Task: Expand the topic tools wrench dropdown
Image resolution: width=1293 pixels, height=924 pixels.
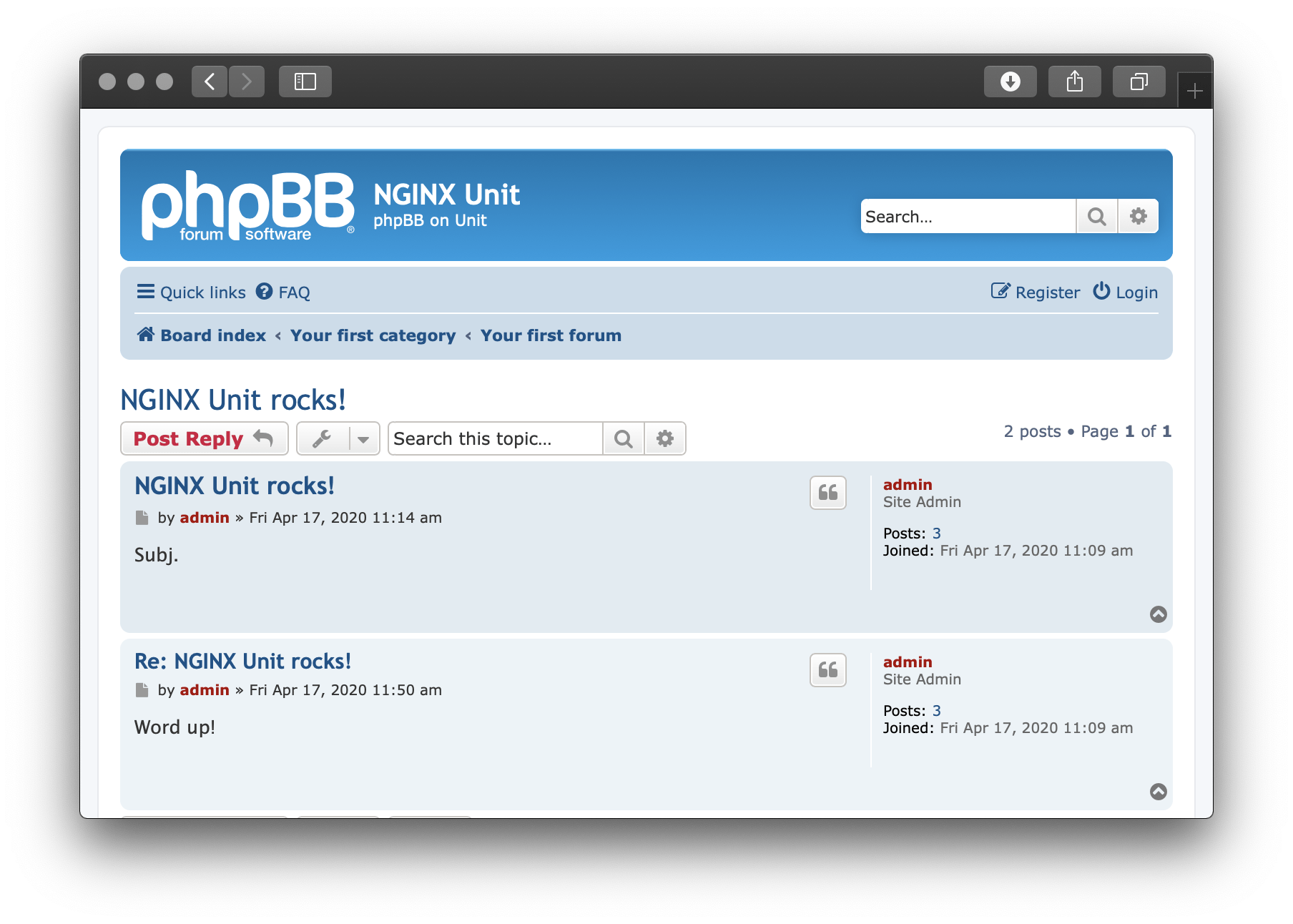Action: click(338, 438)
